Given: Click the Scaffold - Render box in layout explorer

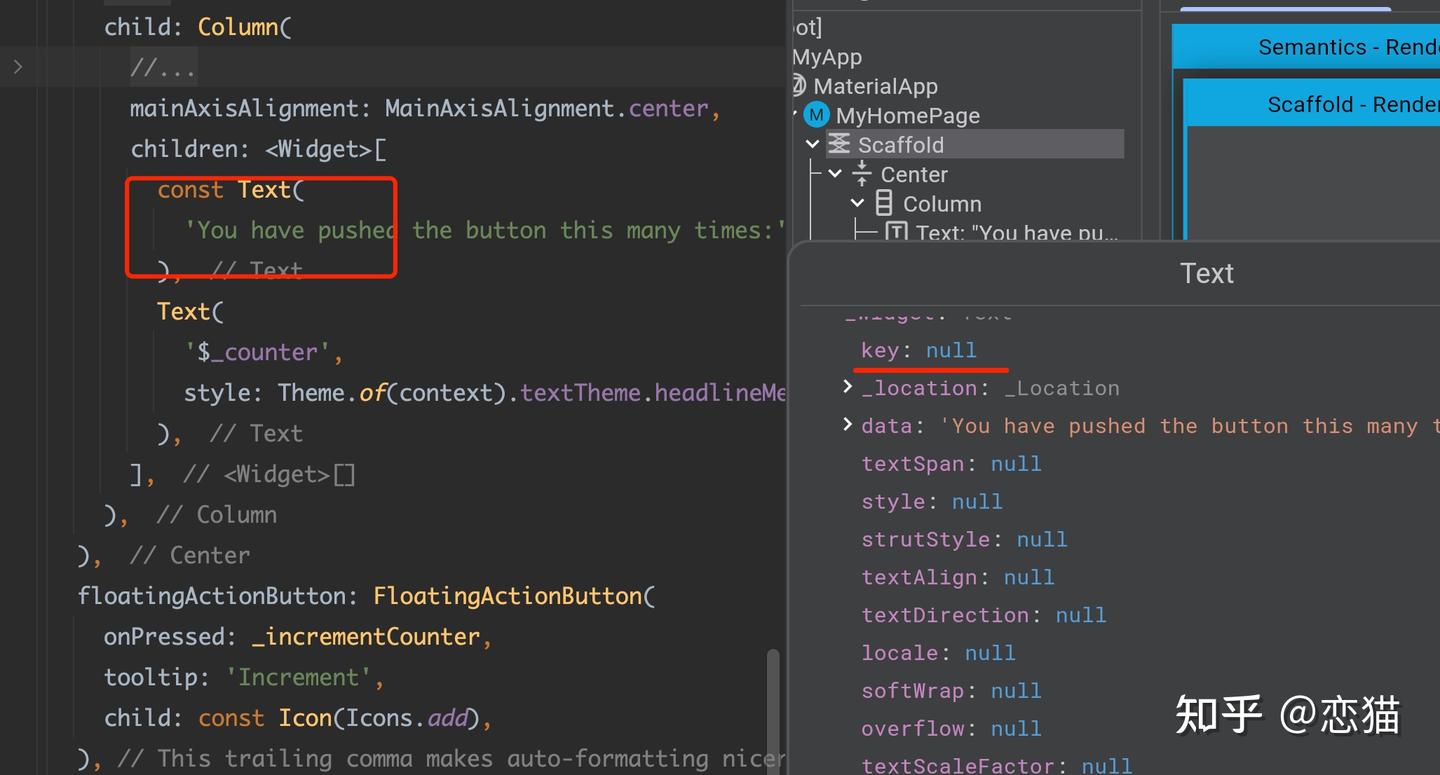Looking at the screenshot, I should [x=1312, y=104].
